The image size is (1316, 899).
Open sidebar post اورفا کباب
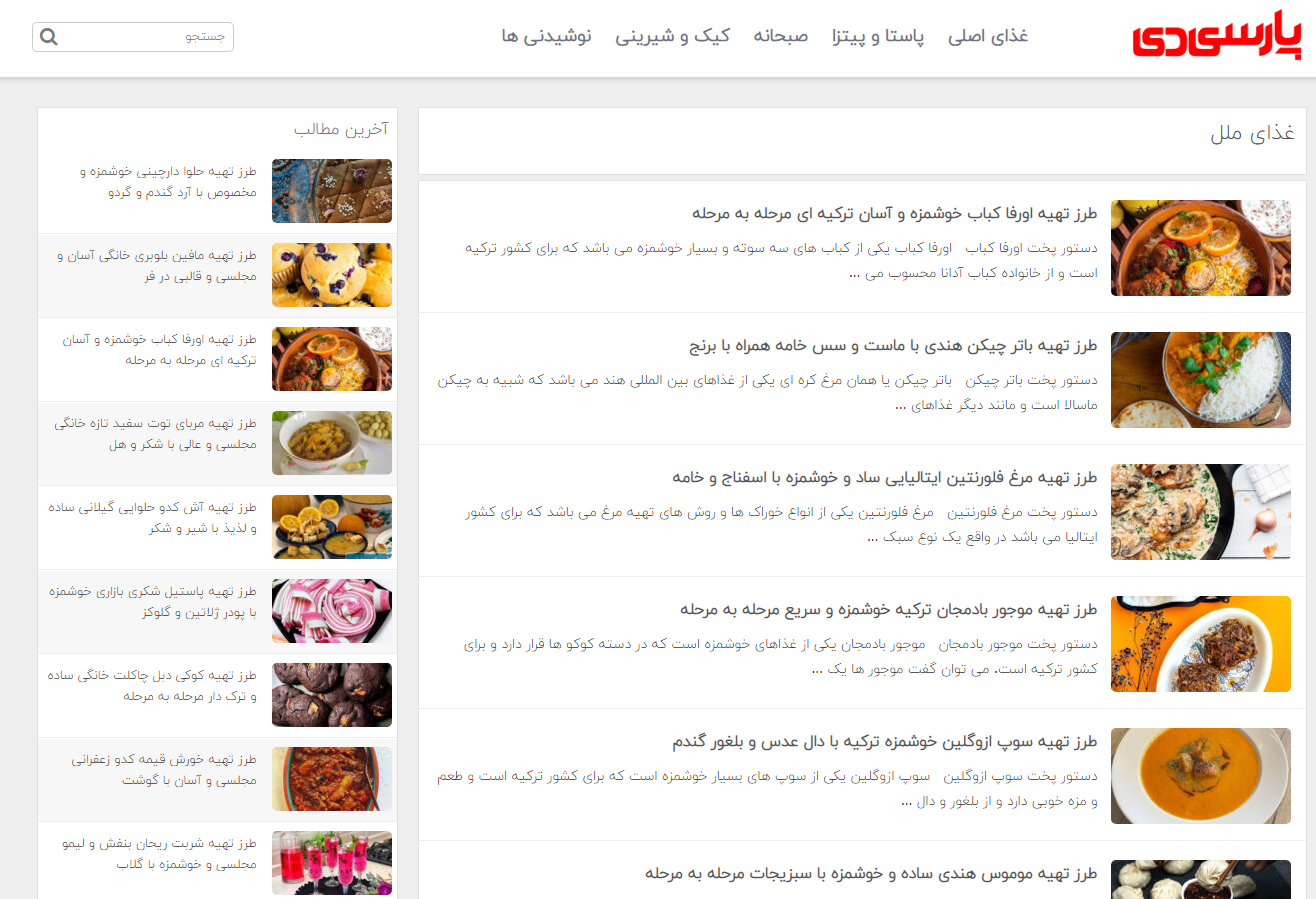158,350
